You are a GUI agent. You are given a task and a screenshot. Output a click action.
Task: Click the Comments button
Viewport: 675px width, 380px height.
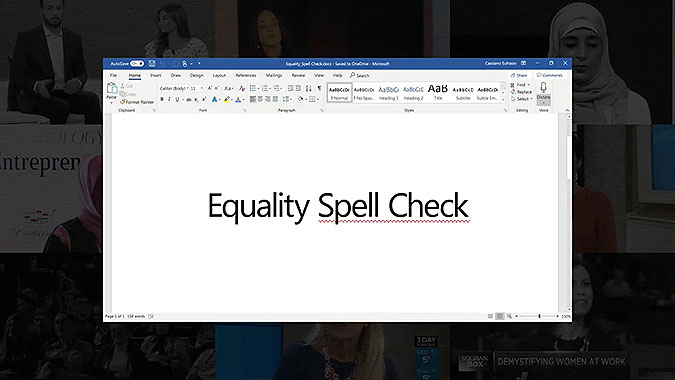(550, 75)
